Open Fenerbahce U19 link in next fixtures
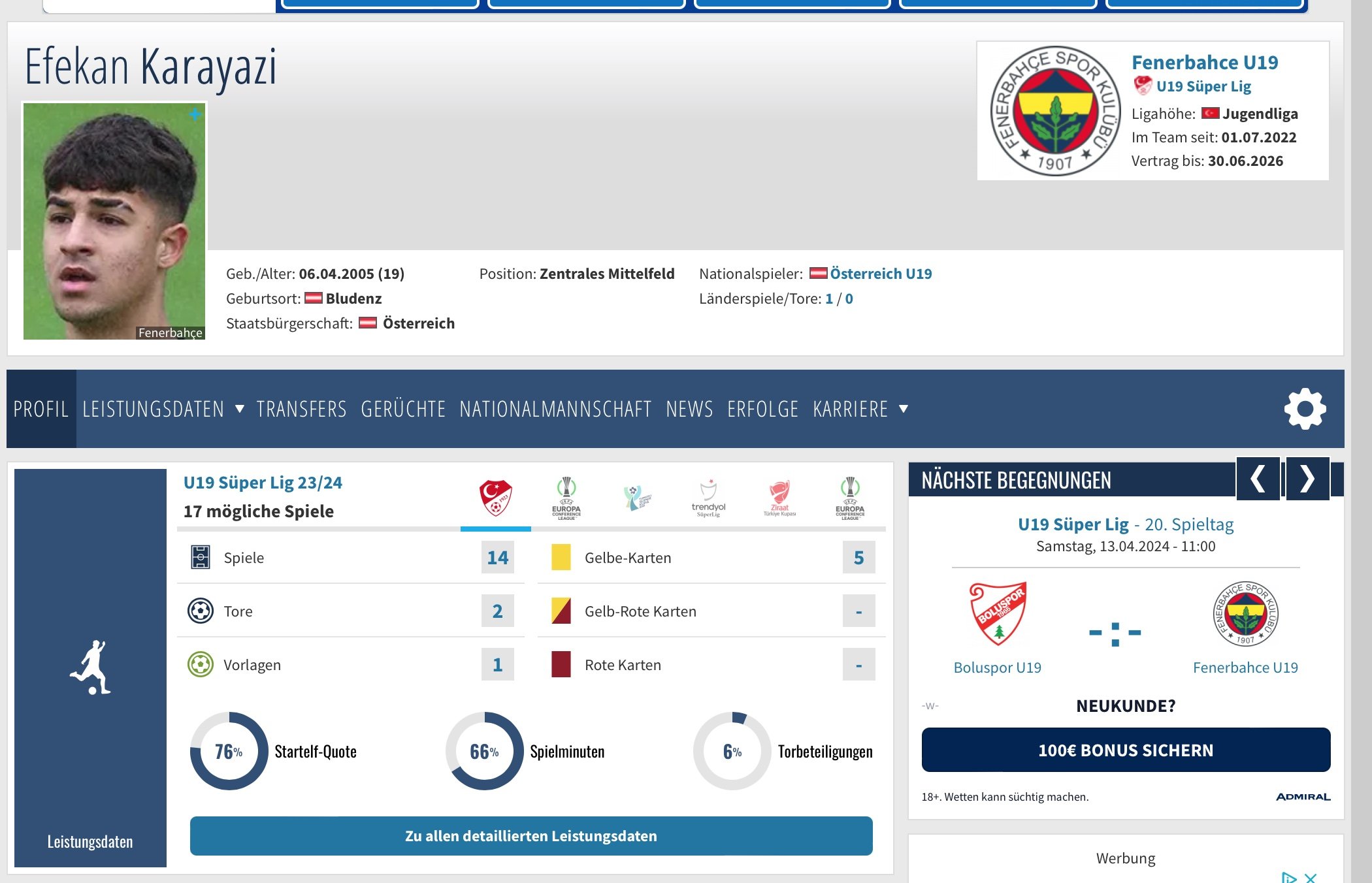The image size is (1372, 883). (x=1245, y=667)
